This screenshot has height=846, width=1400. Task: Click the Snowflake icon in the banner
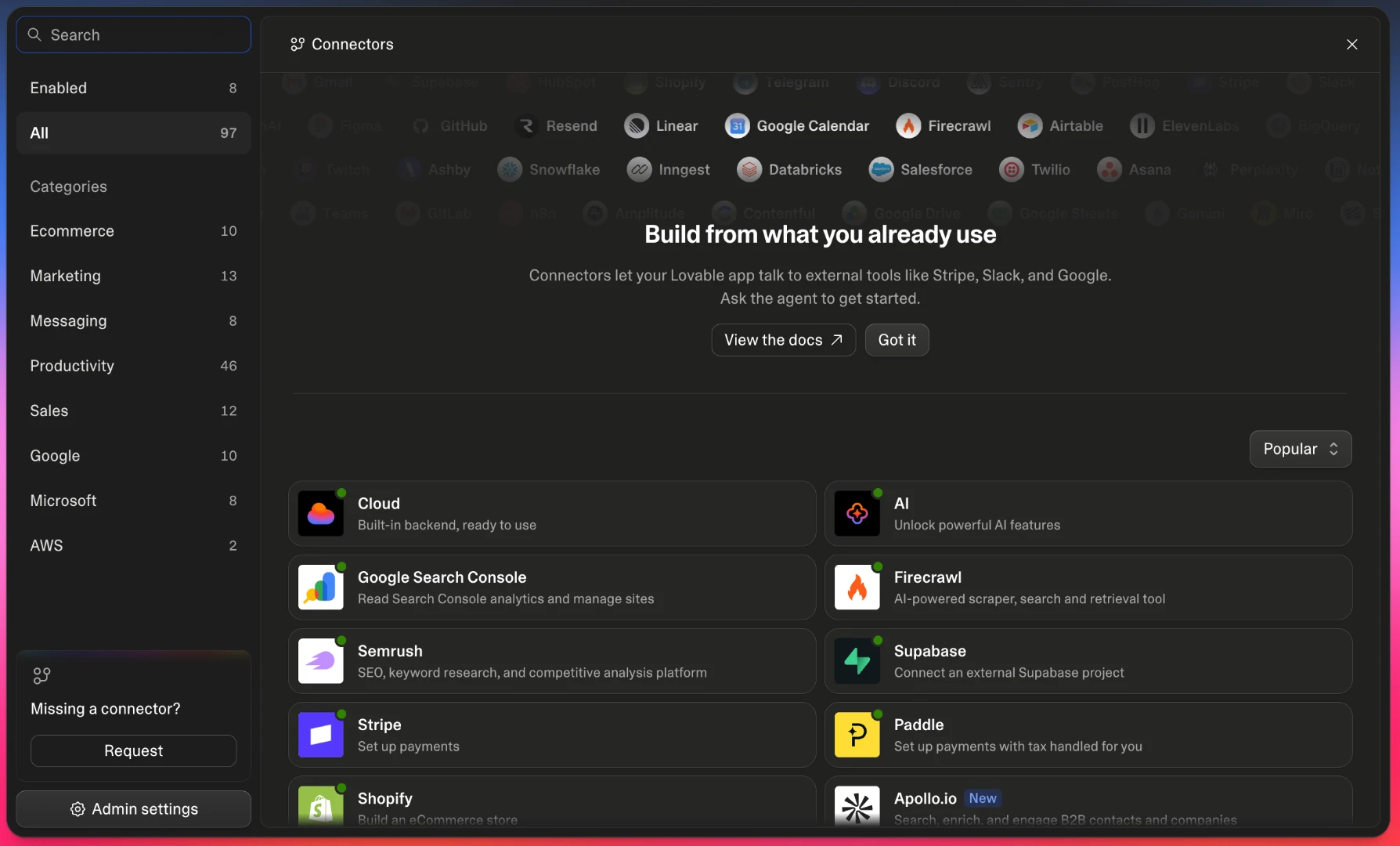[510, 170]
